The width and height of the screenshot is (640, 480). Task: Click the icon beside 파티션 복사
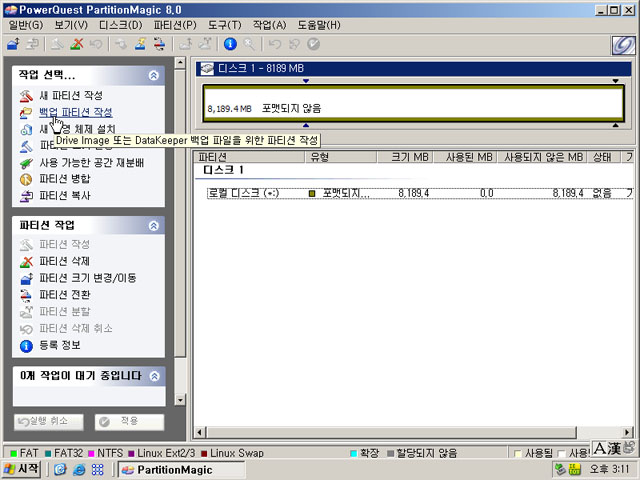[26, 196]
